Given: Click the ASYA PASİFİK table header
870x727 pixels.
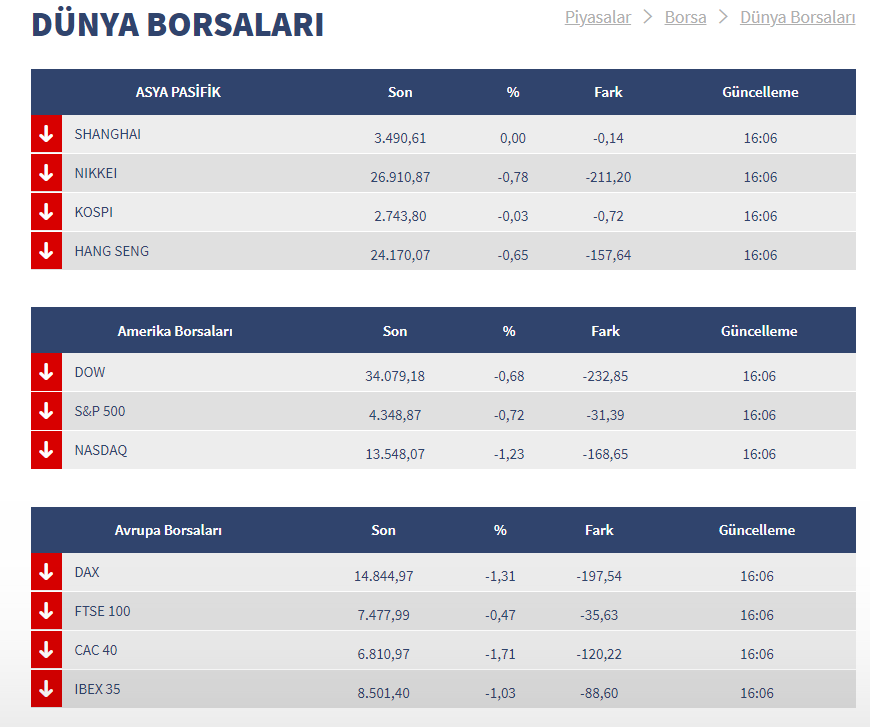Looking at the screenshot, I should [178, 92].
